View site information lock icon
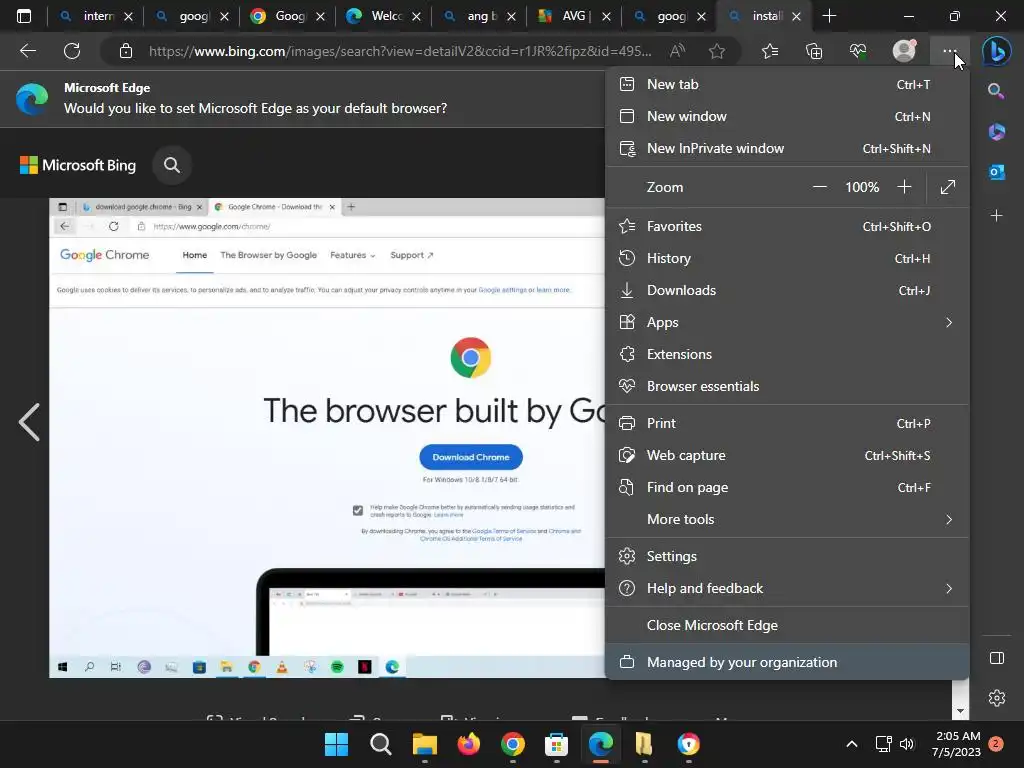Image resolution: width=1024 pixels, height=768 pixels. pyautogui.click(x=126, y=51)
